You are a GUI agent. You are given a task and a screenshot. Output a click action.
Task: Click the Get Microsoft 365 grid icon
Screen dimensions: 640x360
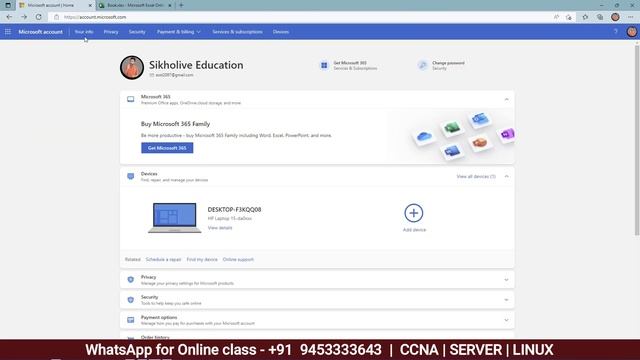coord(324,65)
